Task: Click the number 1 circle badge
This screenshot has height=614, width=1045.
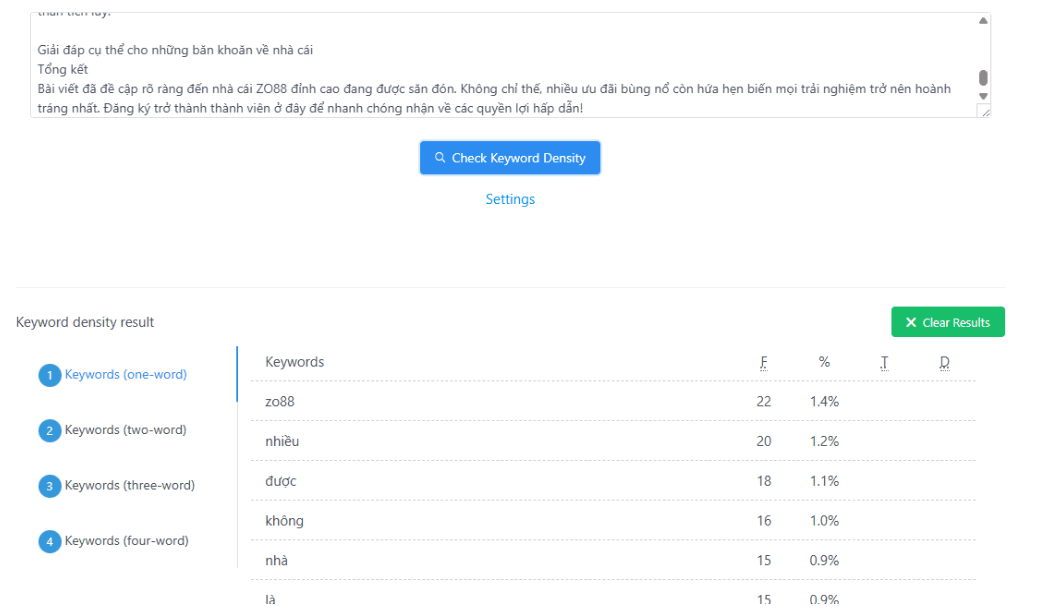Action: [50, 376]
